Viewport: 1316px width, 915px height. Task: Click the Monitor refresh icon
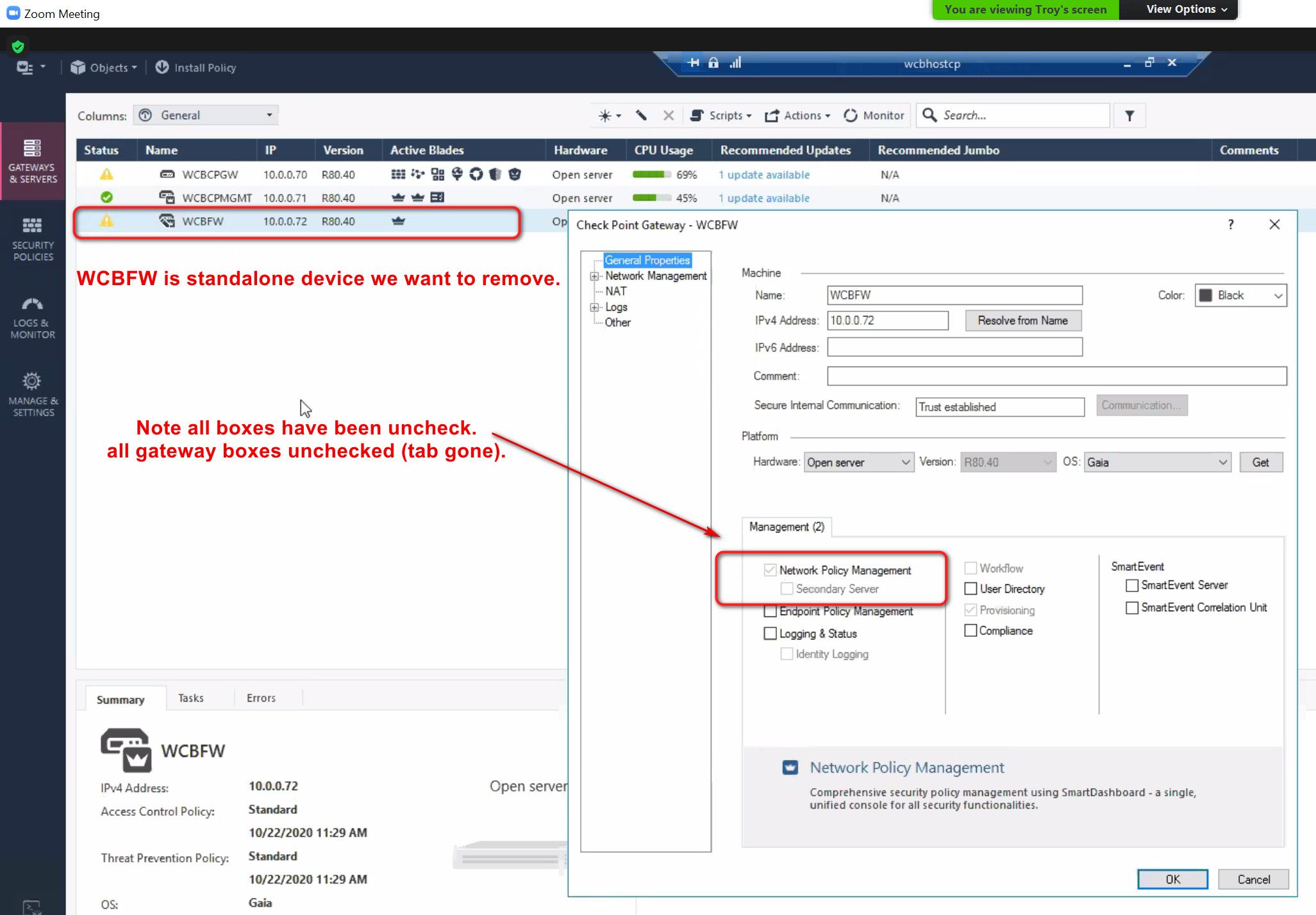[851, 115]
